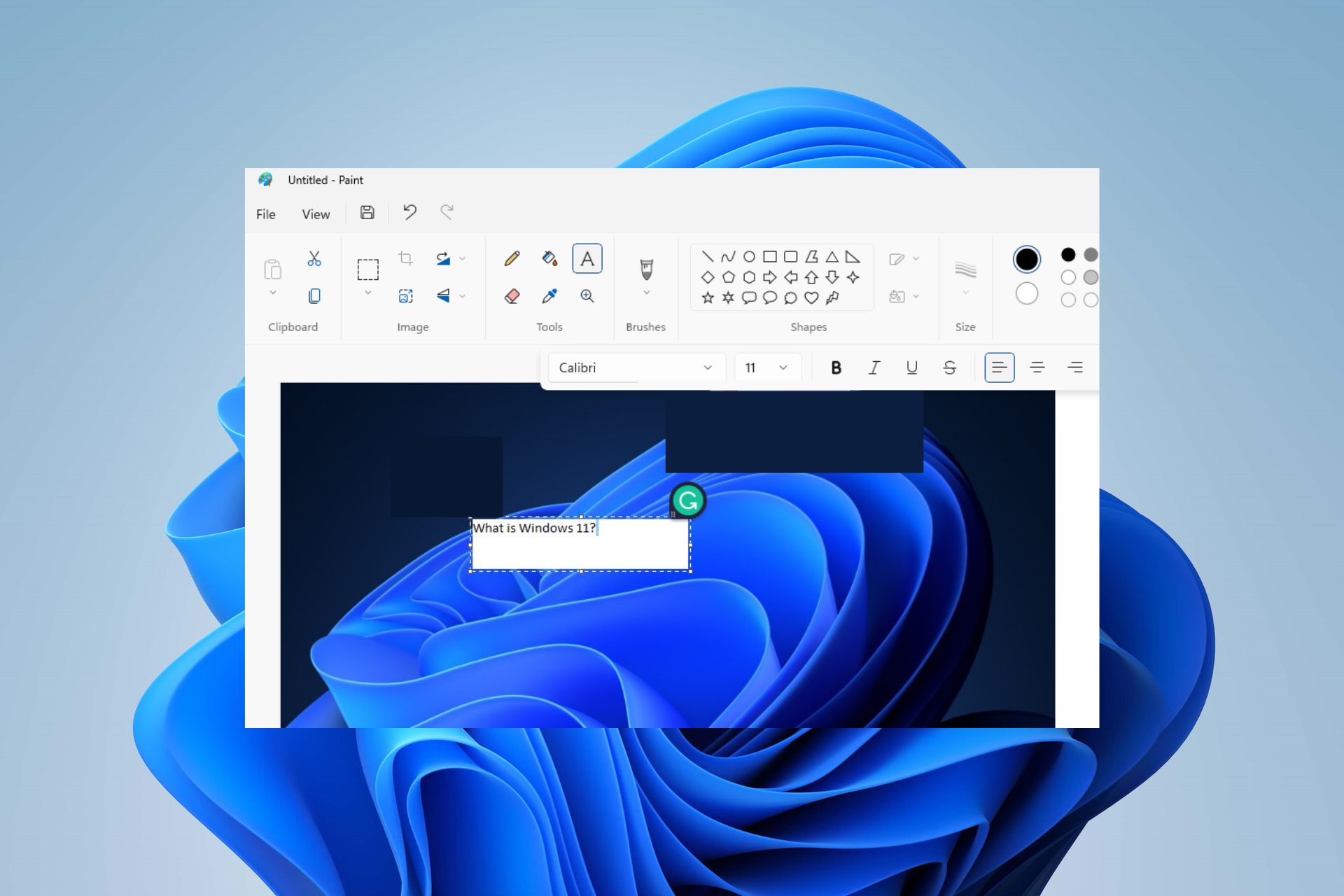
Task: Click the Flip icon
Action: click(443, 296)
